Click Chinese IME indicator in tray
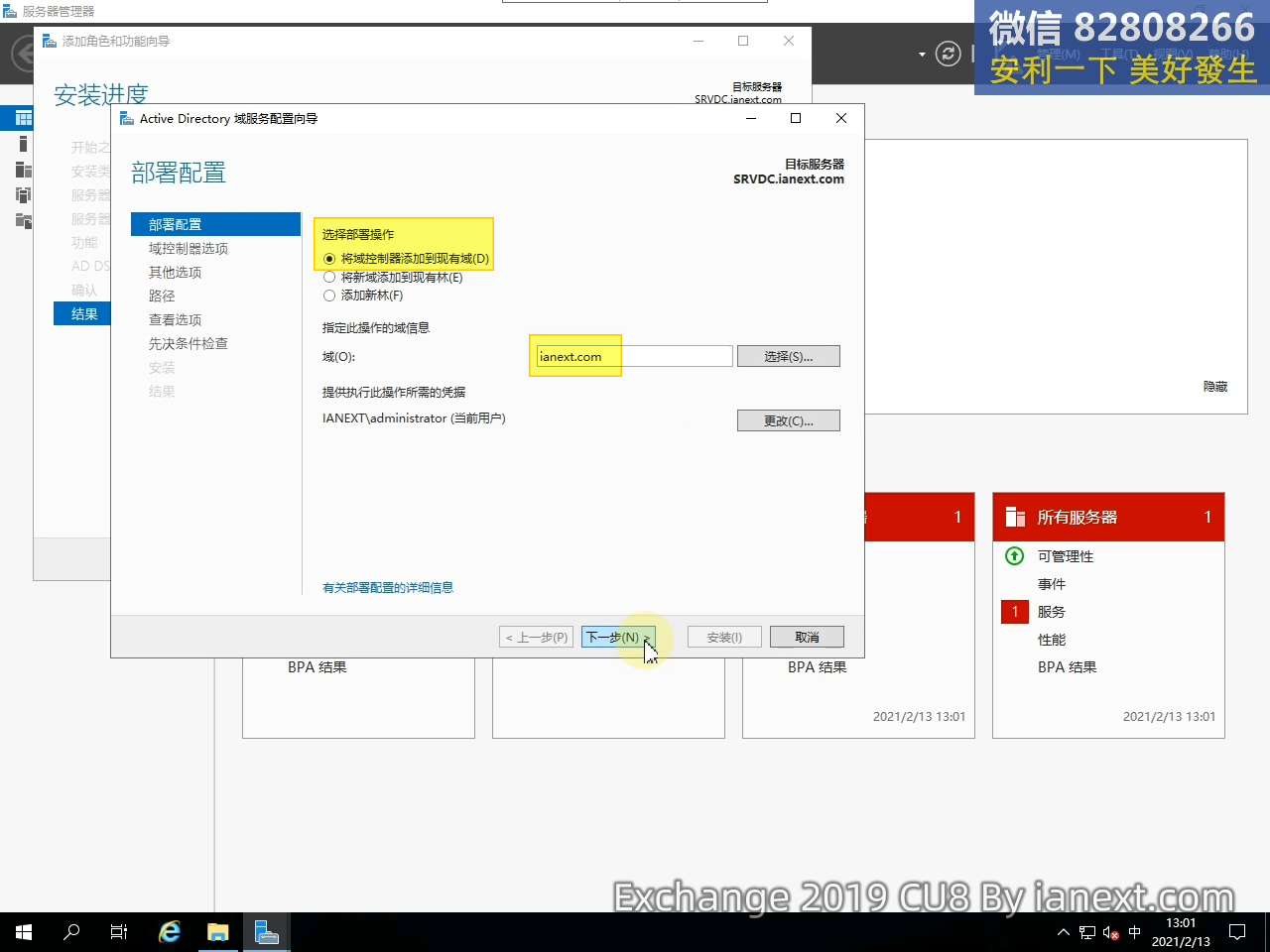1270x952 pixels. click(1135, 932)
